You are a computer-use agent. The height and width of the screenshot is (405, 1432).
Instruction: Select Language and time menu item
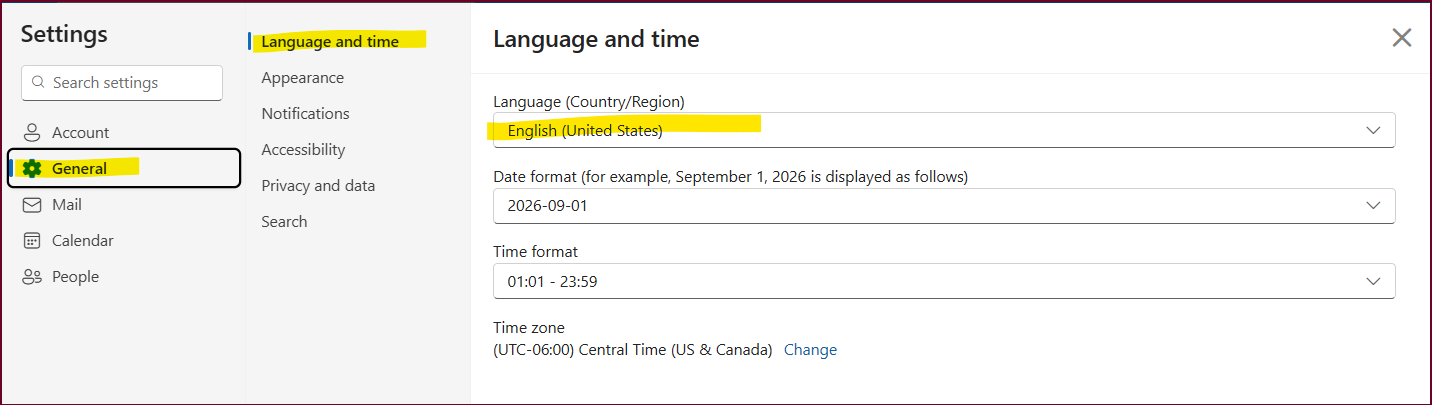(330, 41)
